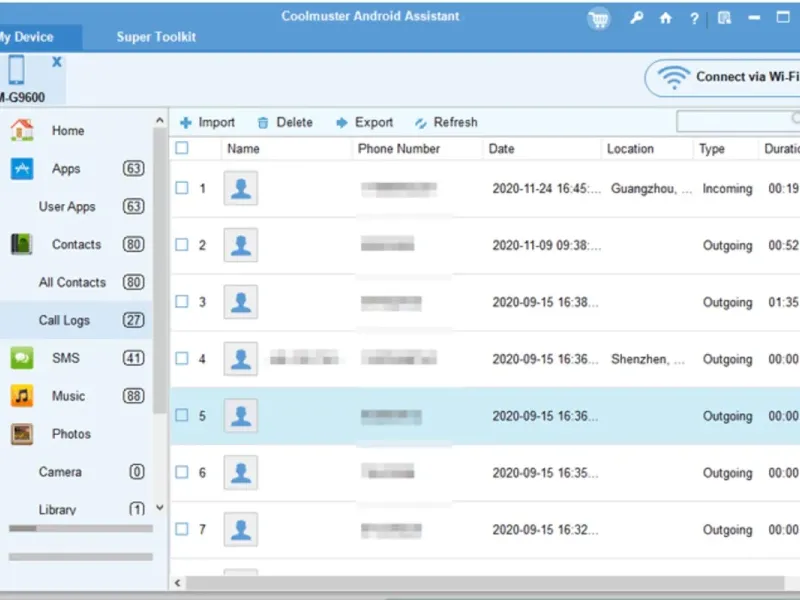
Task: Sort by the Name column header
Action: coord(287,149)
